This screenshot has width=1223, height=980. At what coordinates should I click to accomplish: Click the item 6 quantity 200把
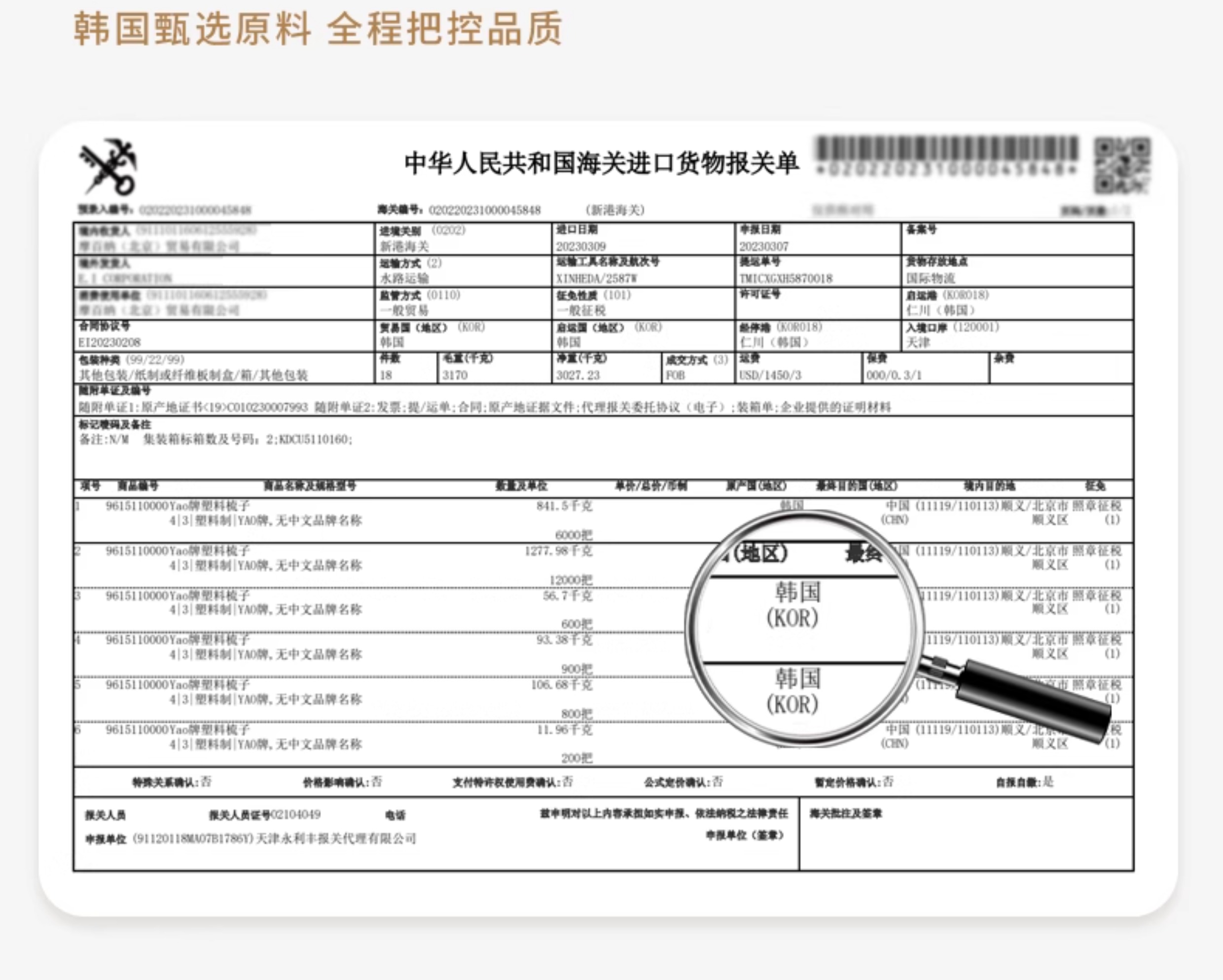(576, 758)
